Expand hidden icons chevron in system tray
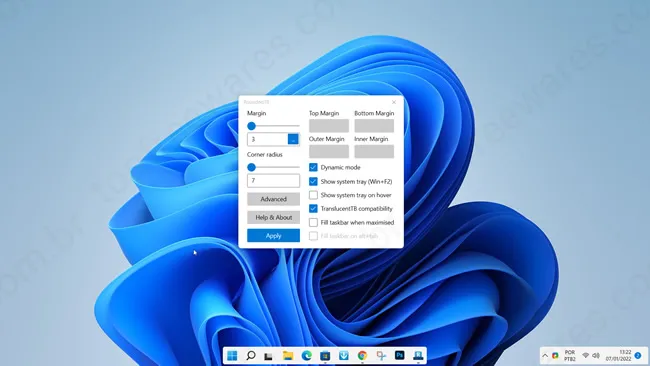Image resolution: width=650 pixels, height=366 pixels. (x=545, y=356)
